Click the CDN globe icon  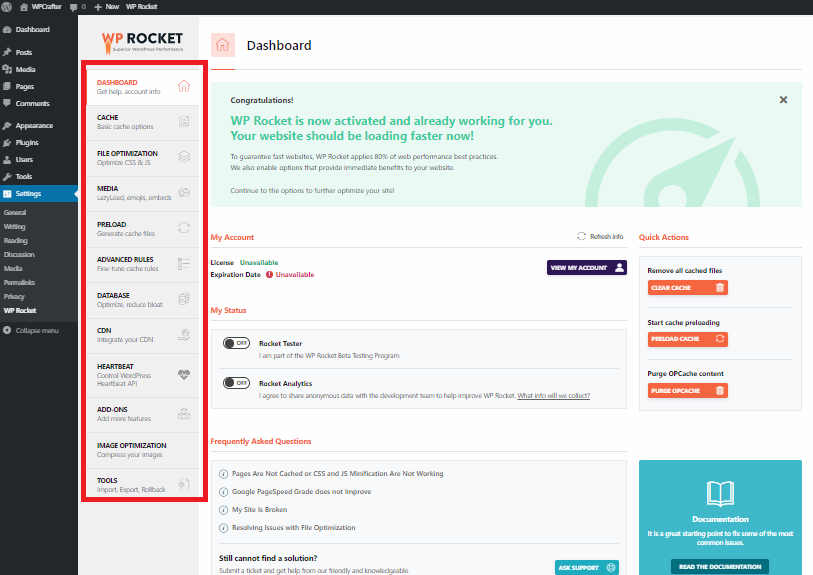(x=184, y=334)
